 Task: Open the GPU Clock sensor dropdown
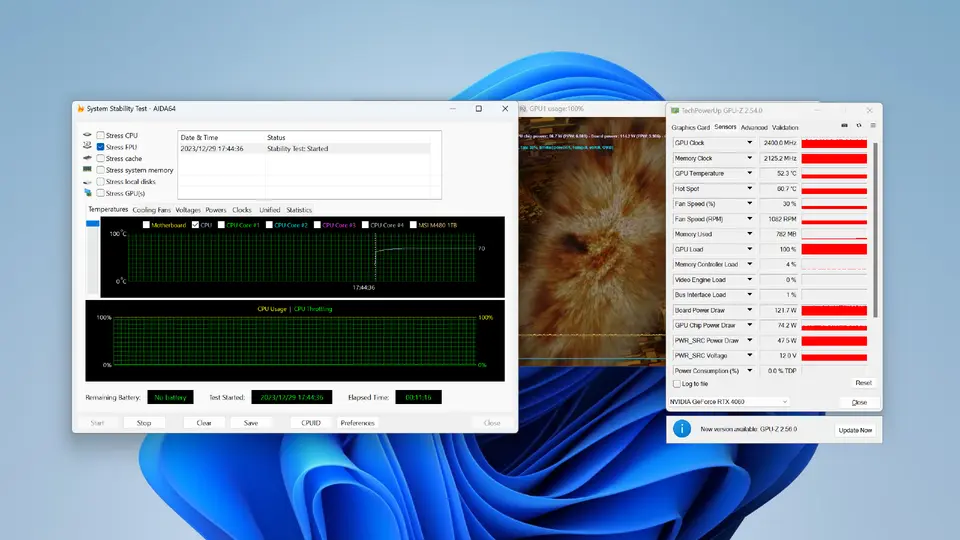coord(749,143)
